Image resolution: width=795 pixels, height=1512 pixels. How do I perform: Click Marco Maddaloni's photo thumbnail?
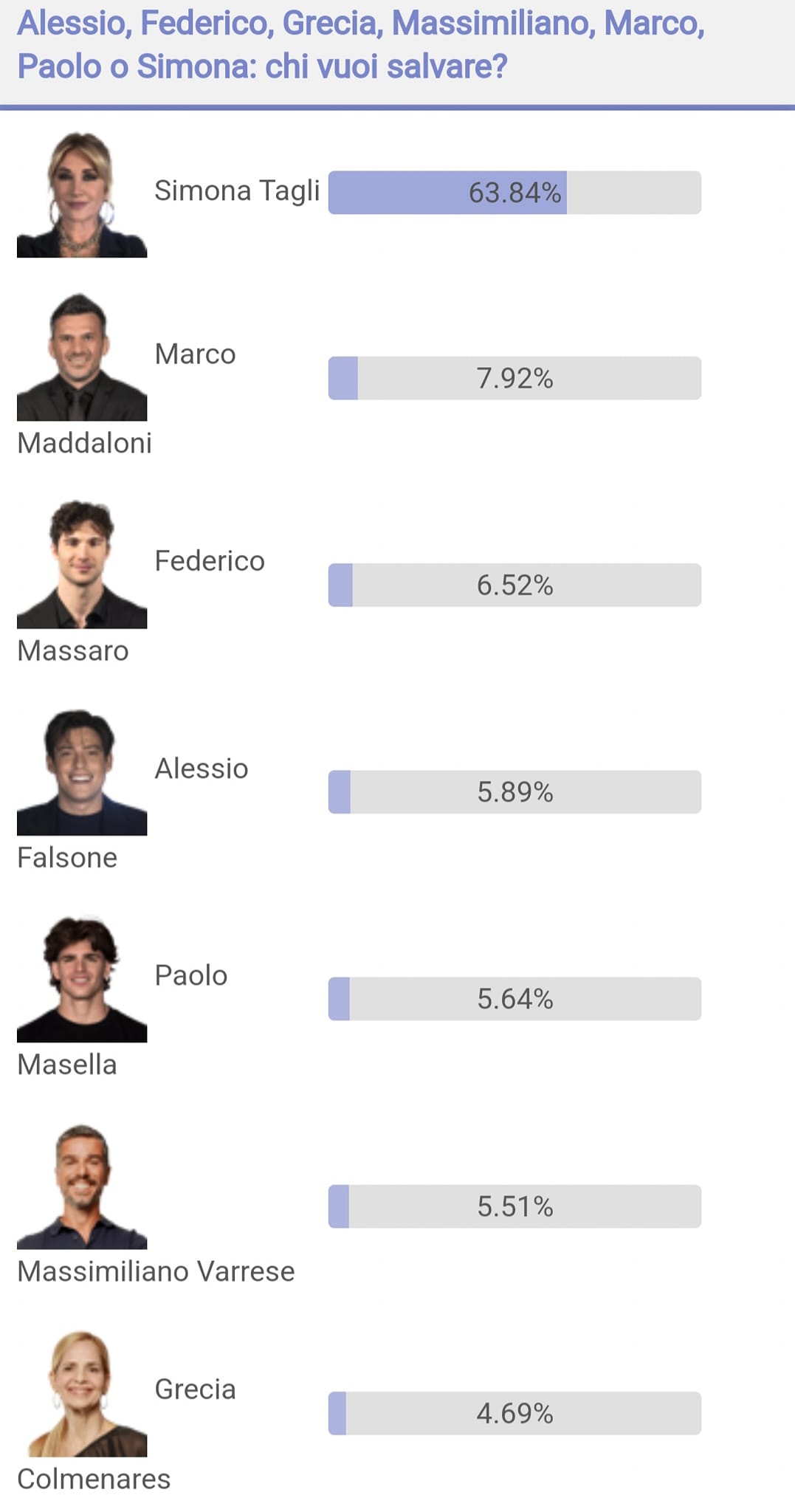click(x=82, y=356)
